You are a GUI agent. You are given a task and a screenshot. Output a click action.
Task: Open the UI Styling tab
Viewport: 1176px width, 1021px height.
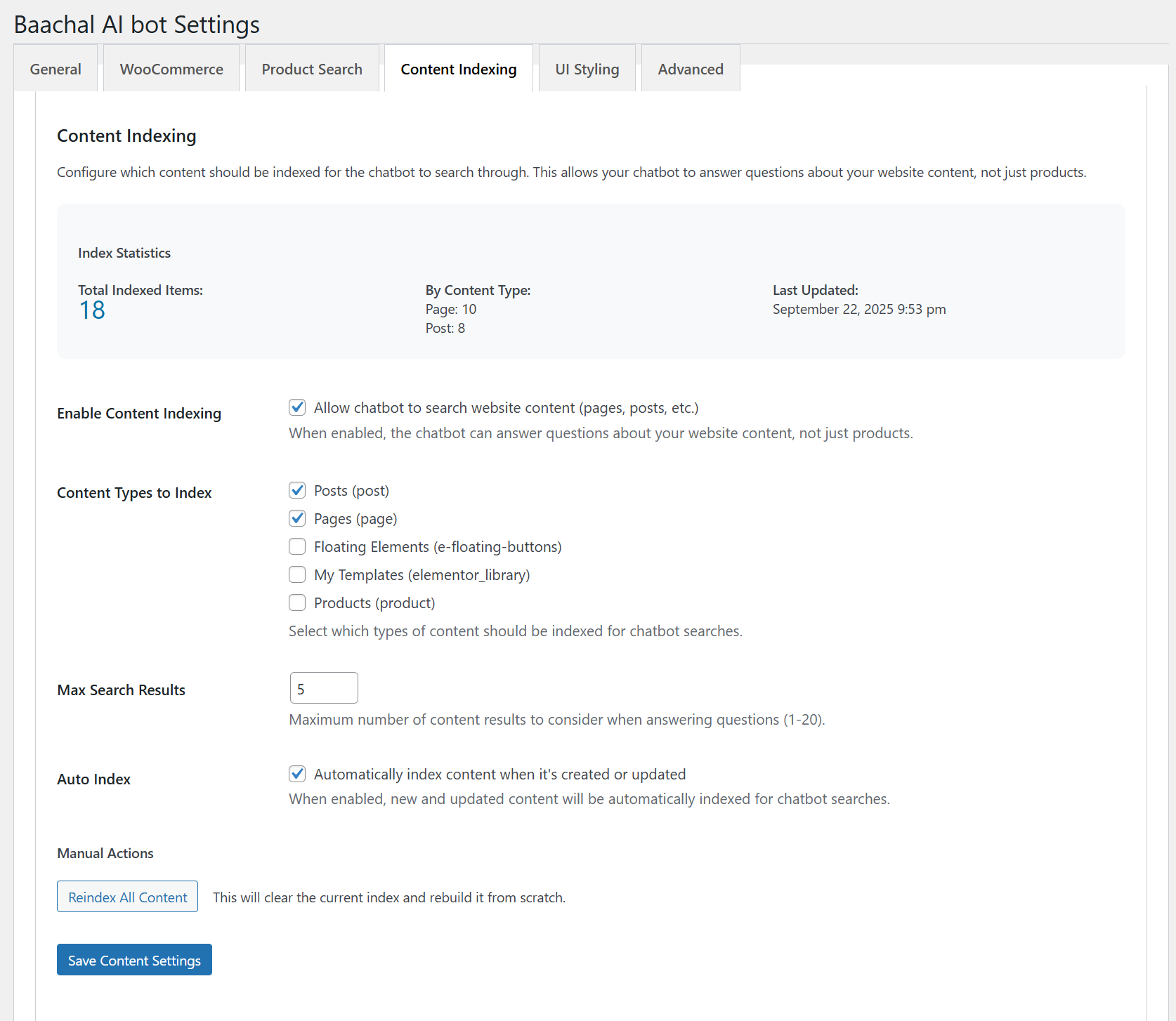[587, 68]
